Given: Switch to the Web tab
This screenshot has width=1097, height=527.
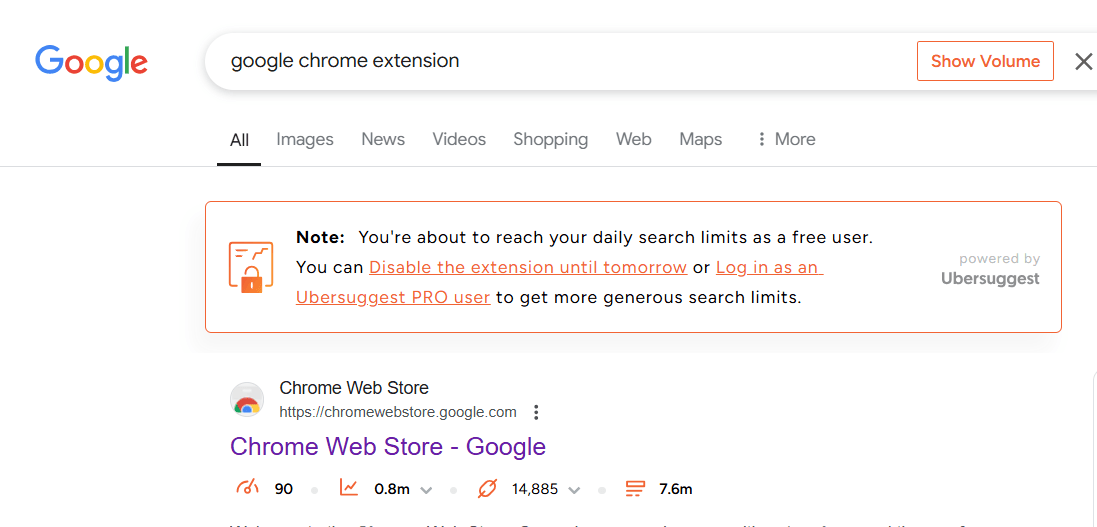Looking at the screenshot, I should [634, 139].
